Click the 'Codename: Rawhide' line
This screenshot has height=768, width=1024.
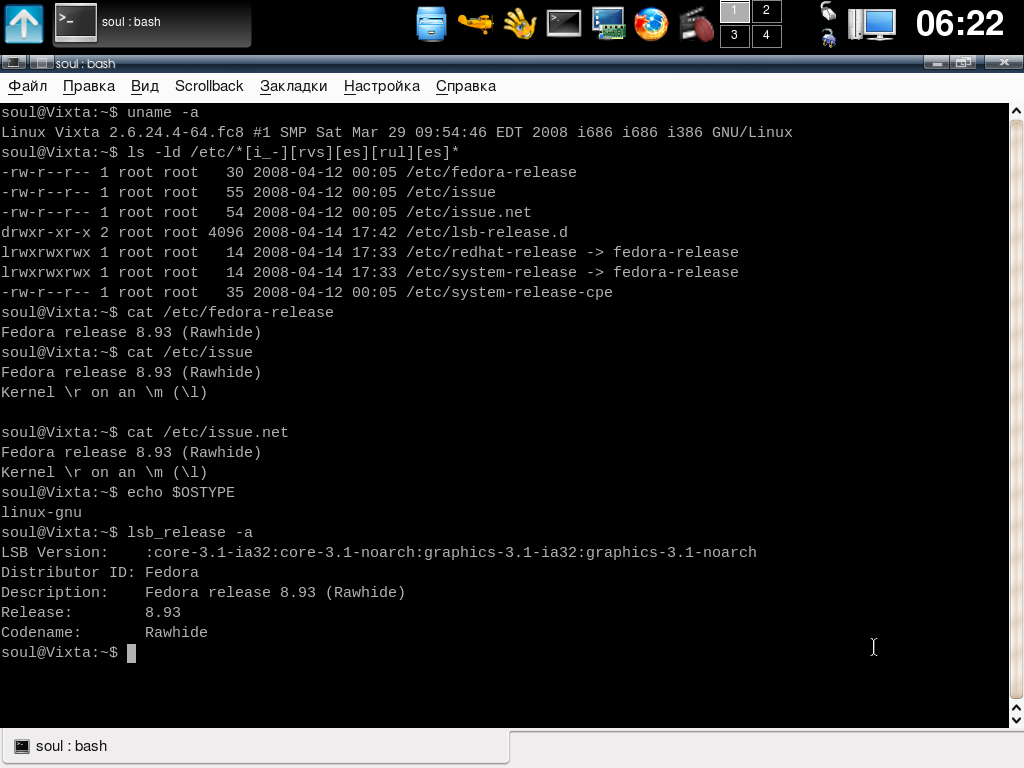[x=104, y=633]
